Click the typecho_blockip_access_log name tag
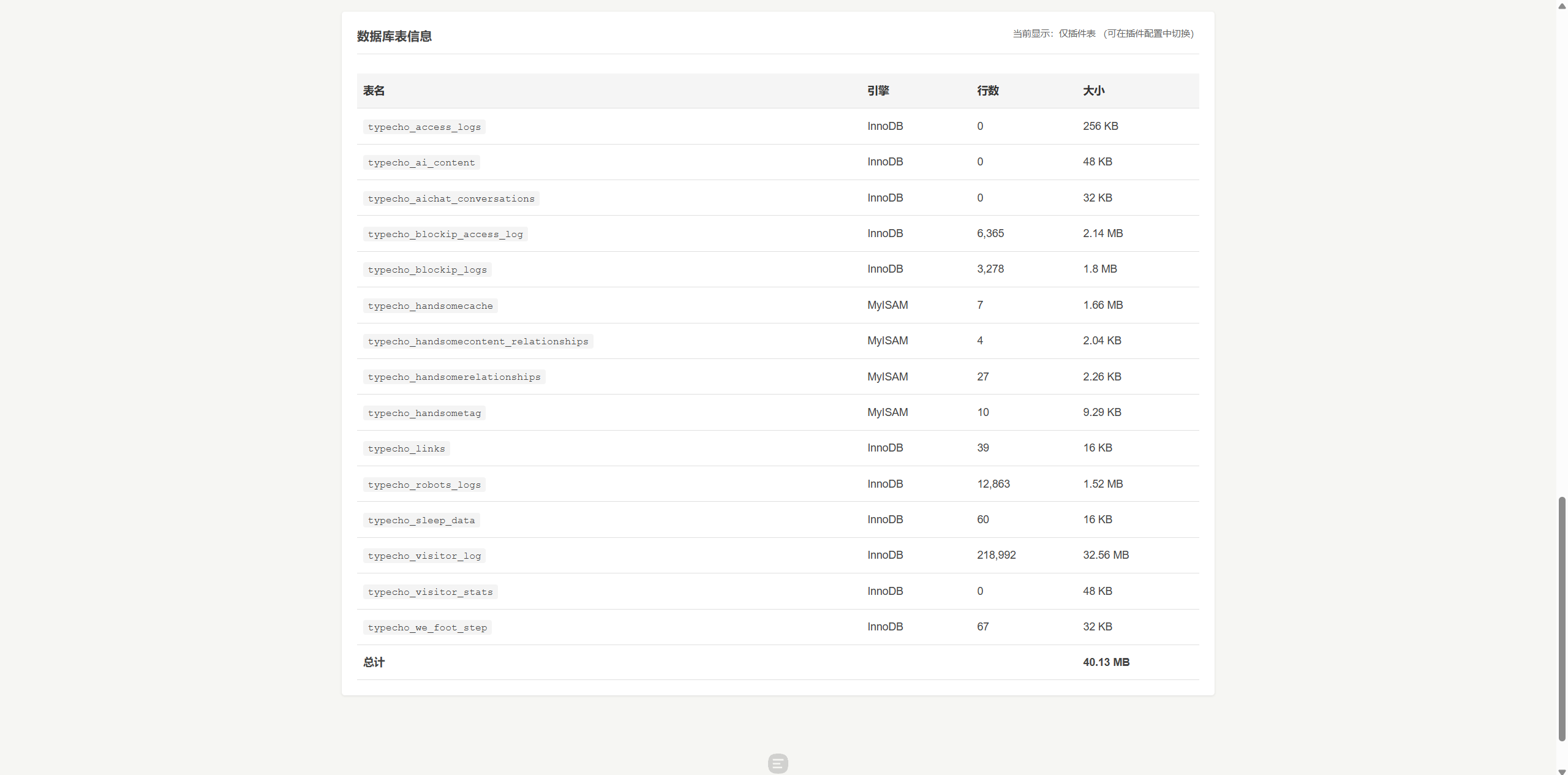The width and height of the screenshot is (1568, 775). [445, 234]
